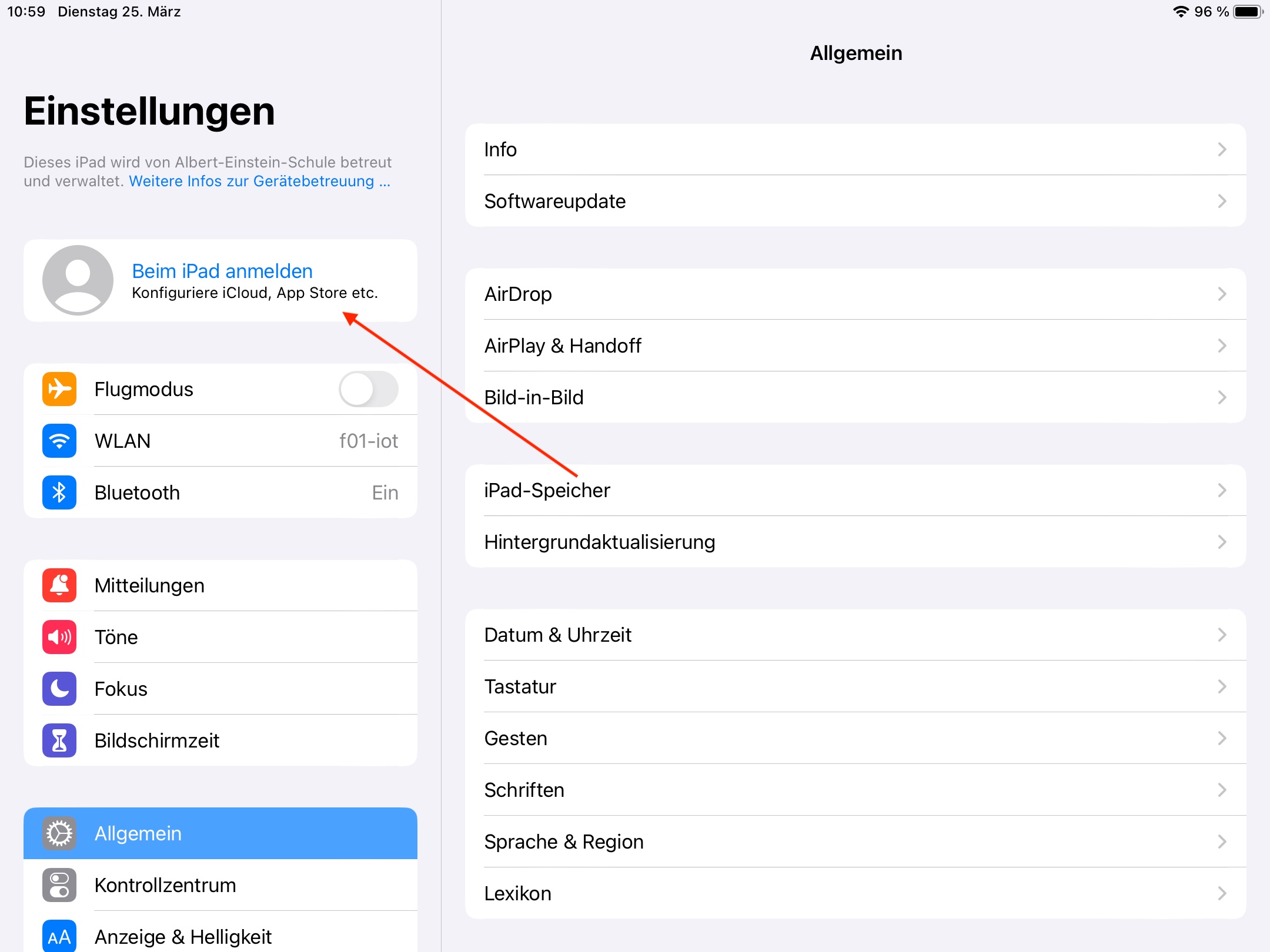Tap the battery indicator in status bar

click(x=1248, y=12)
